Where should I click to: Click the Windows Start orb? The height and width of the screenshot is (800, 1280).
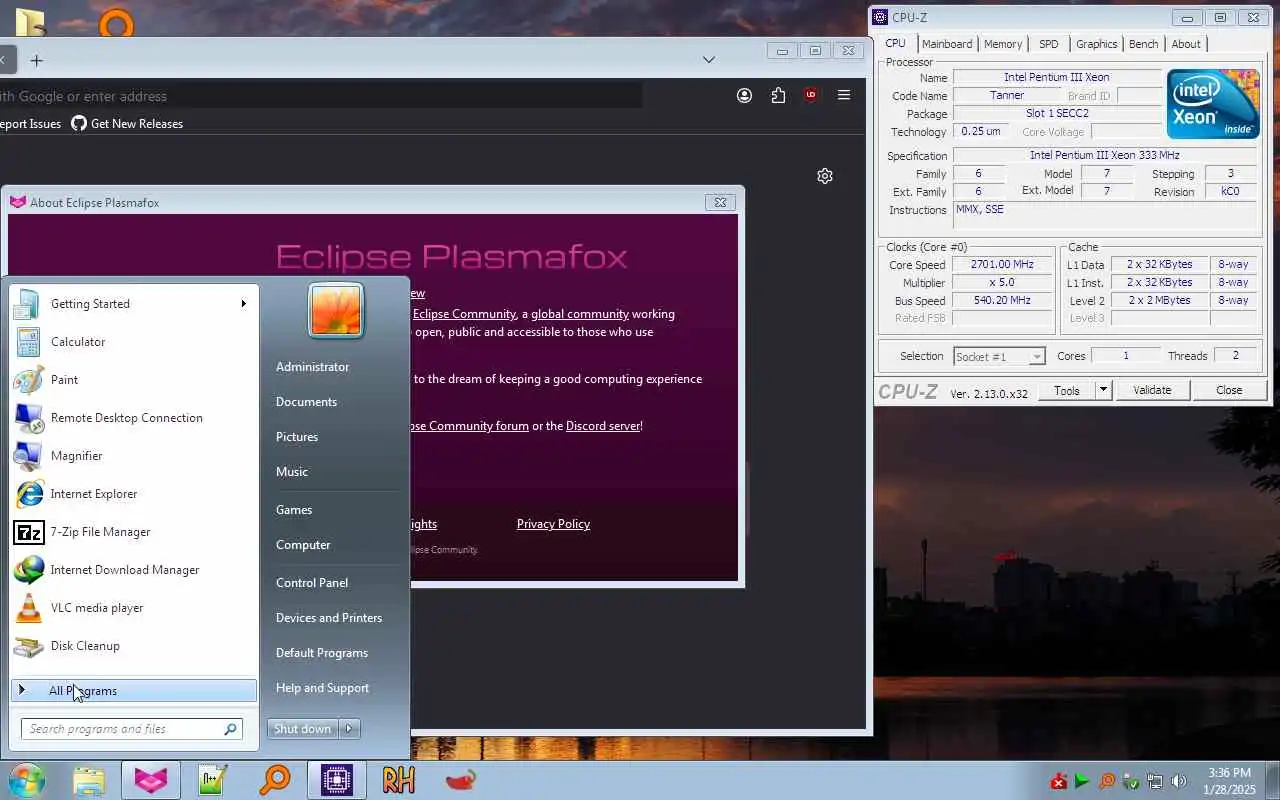click(x=26, y=780)
